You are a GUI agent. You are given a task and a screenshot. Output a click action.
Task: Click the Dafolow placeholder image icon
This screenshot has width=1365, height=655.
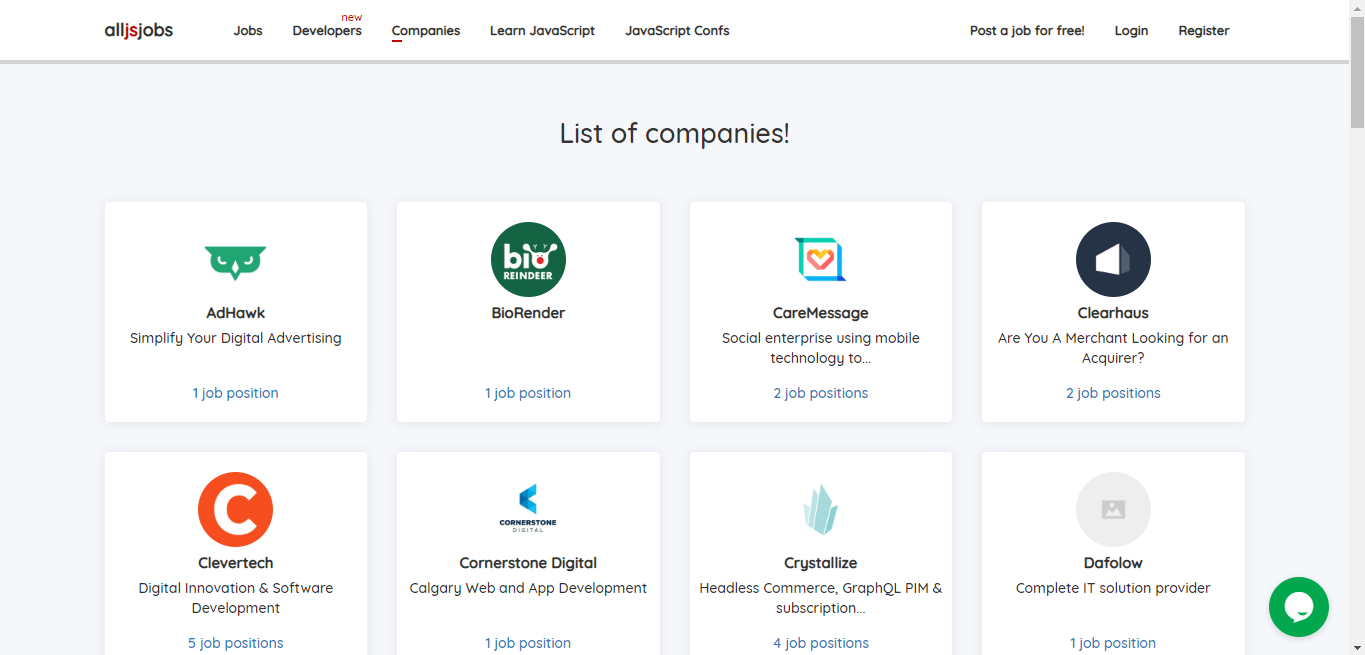click(x=1113, y=509)
